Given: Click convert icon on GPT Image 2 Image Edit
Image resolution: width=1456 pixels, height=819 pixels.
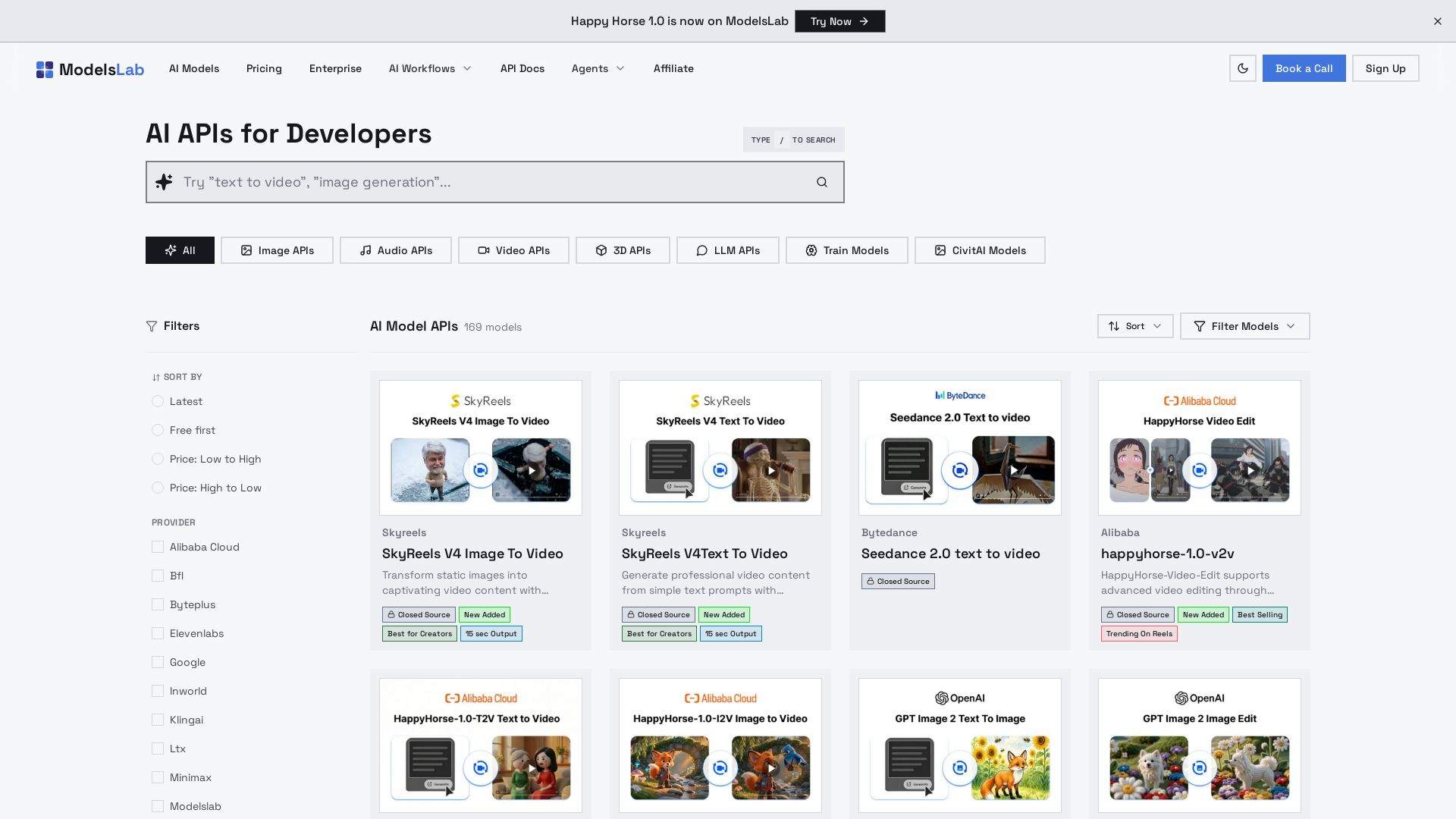Looking at the screenshot, I should (1200, 768).
